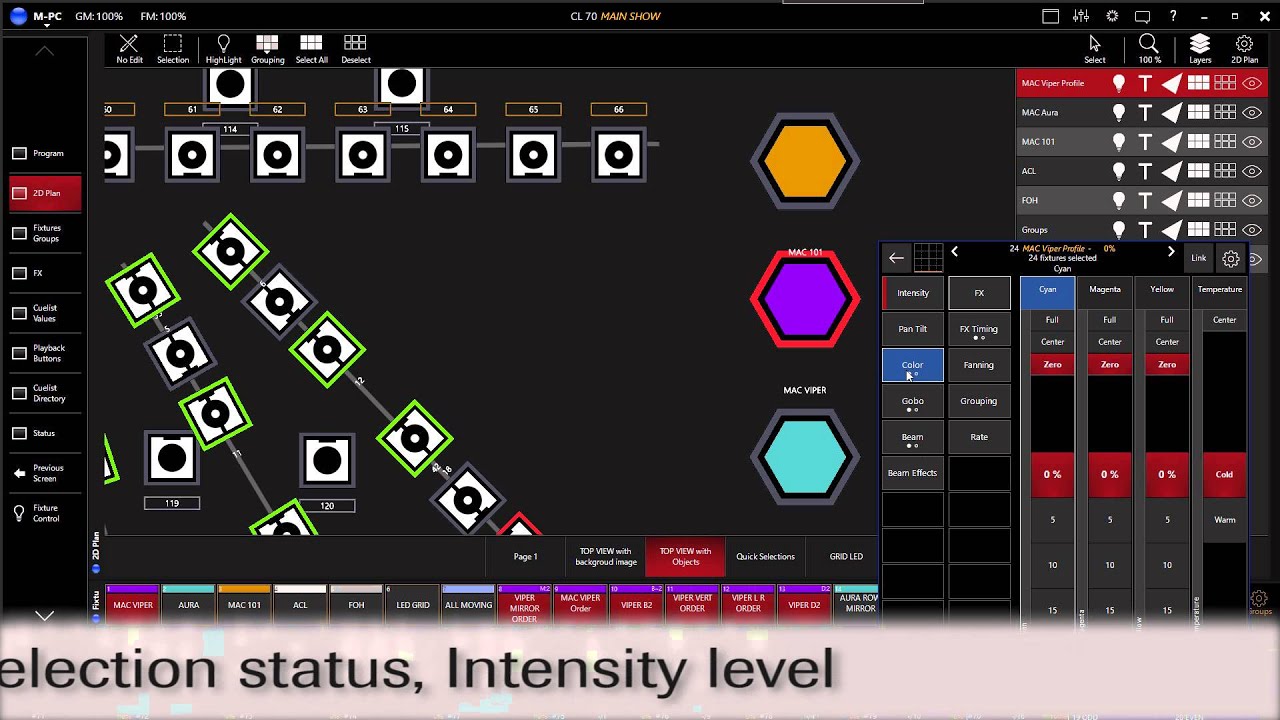The image size is (1280, 720).
Task: Click fixture label 66 on plan
Action: click(x=618, y=109)
